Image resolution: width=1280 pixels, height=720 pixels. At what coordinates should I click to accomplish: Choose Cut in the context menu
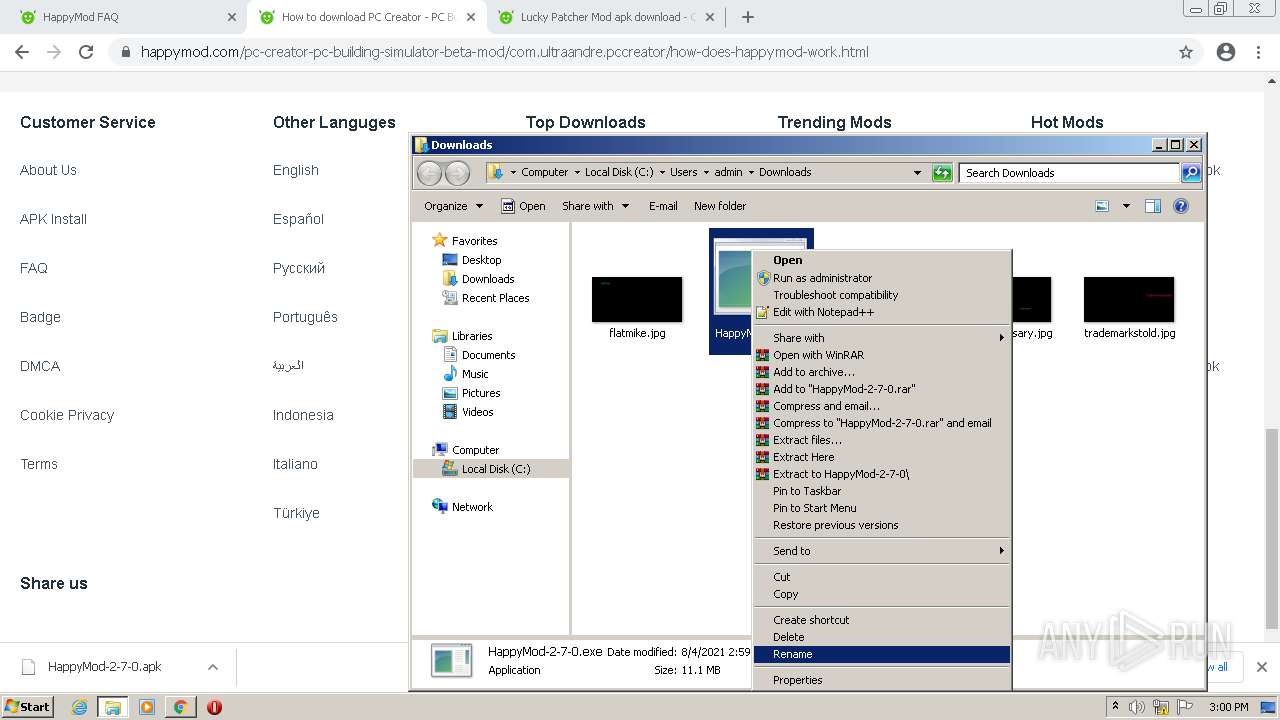click(x=881, y=577)
